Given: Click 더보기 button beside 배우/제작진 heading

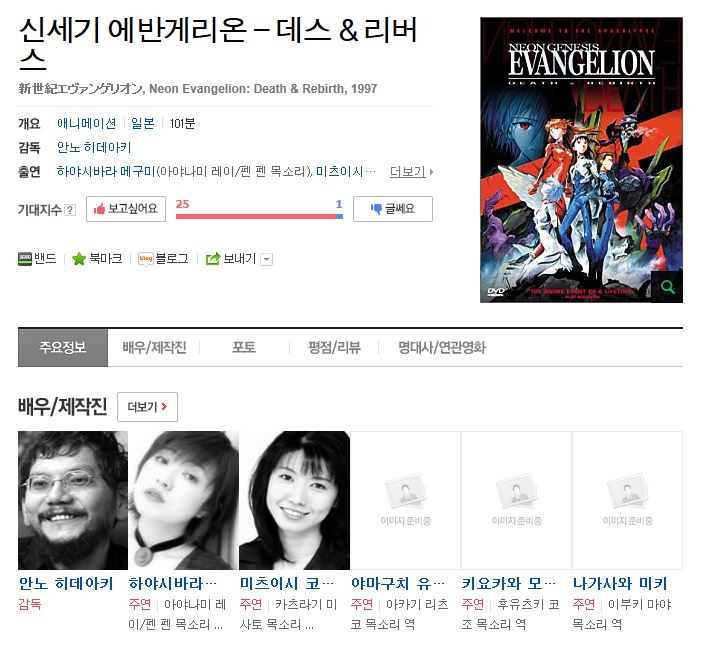Looking at the screenshot, I should (x=147, y=407).
